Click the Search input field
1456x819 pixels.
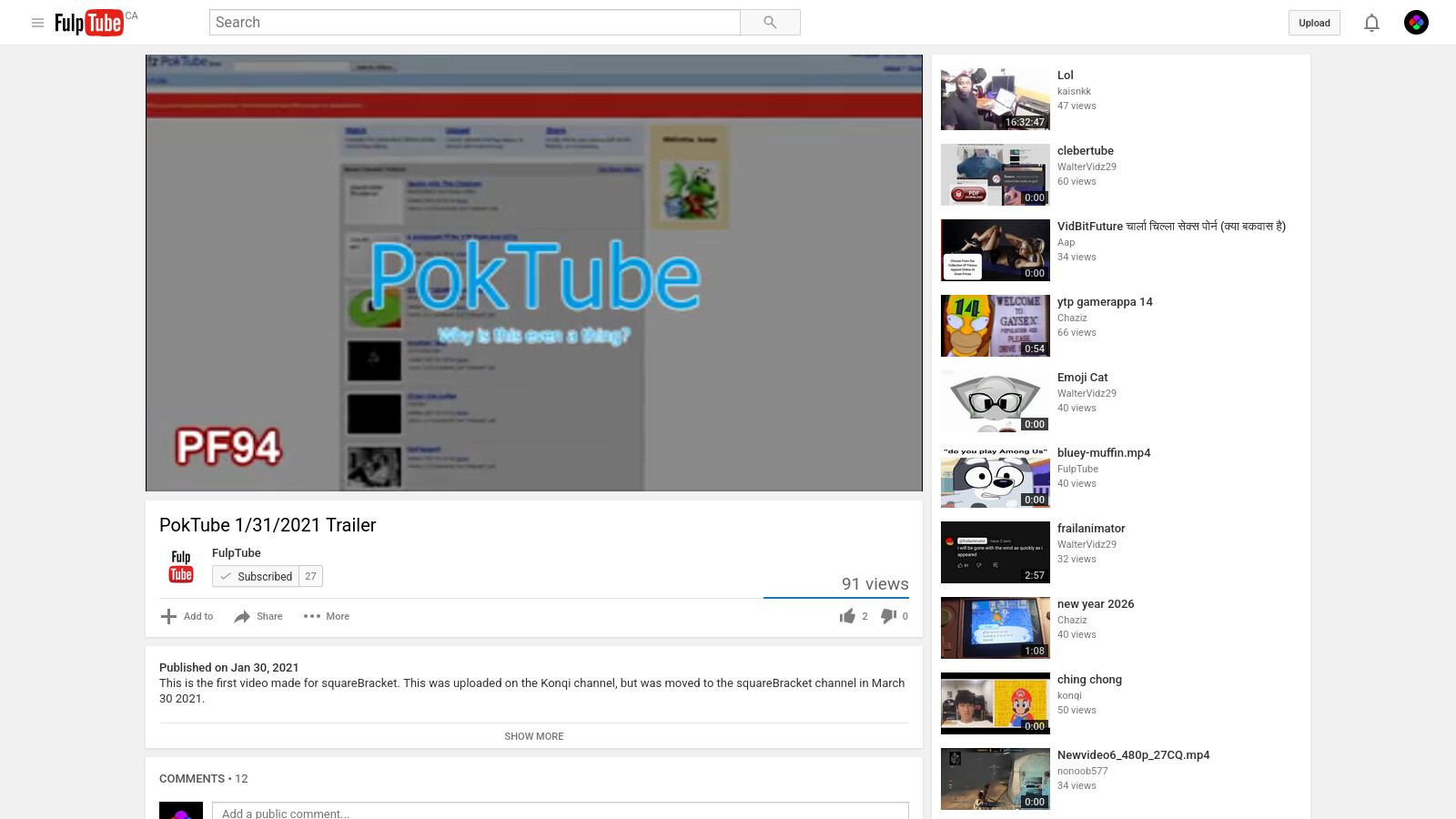tap(474, 23)
